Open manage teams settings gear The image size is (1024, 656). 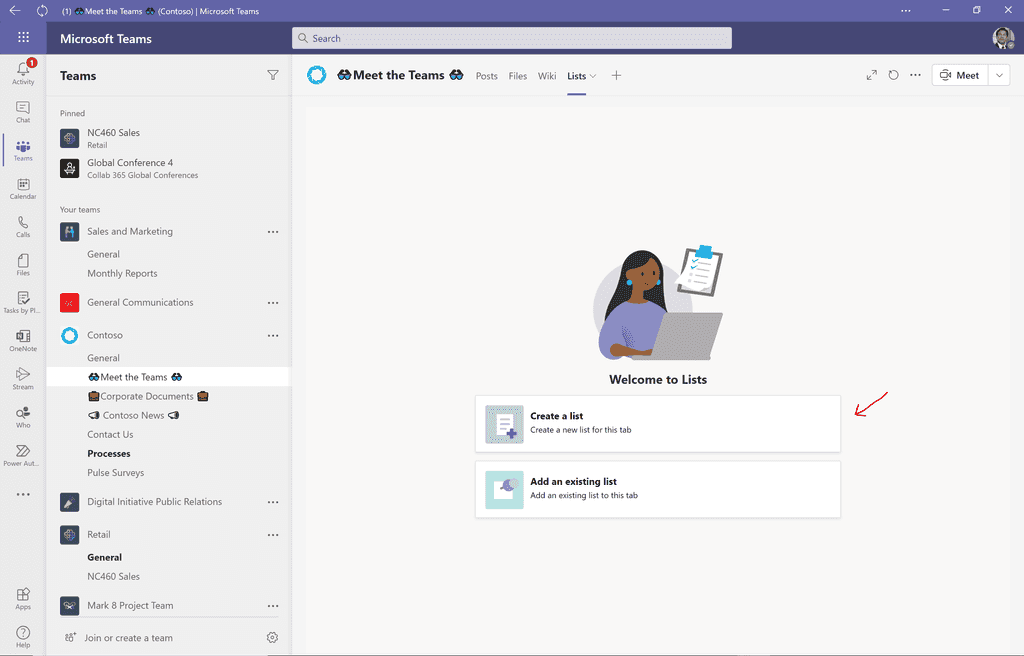click(272, 638)
